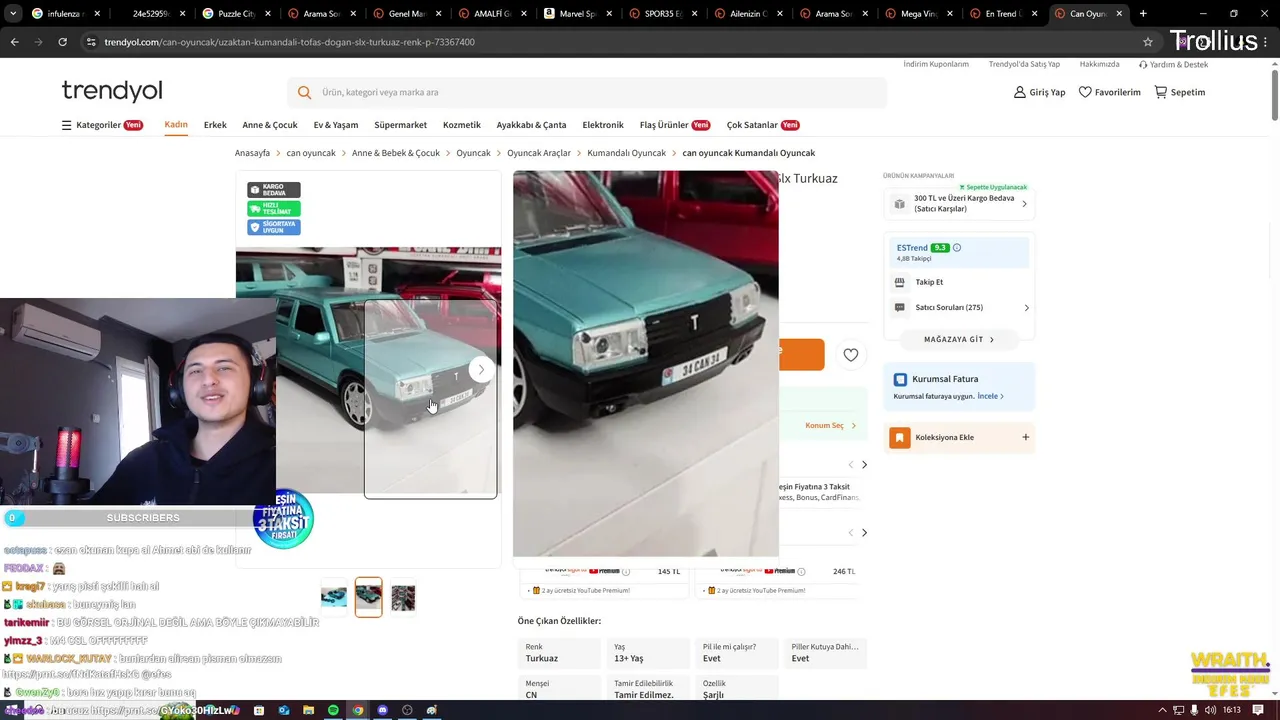Screen dimensions: 1280x720
Task: Click the Kargo Bedava badge on image
Action: coord(274,190)
